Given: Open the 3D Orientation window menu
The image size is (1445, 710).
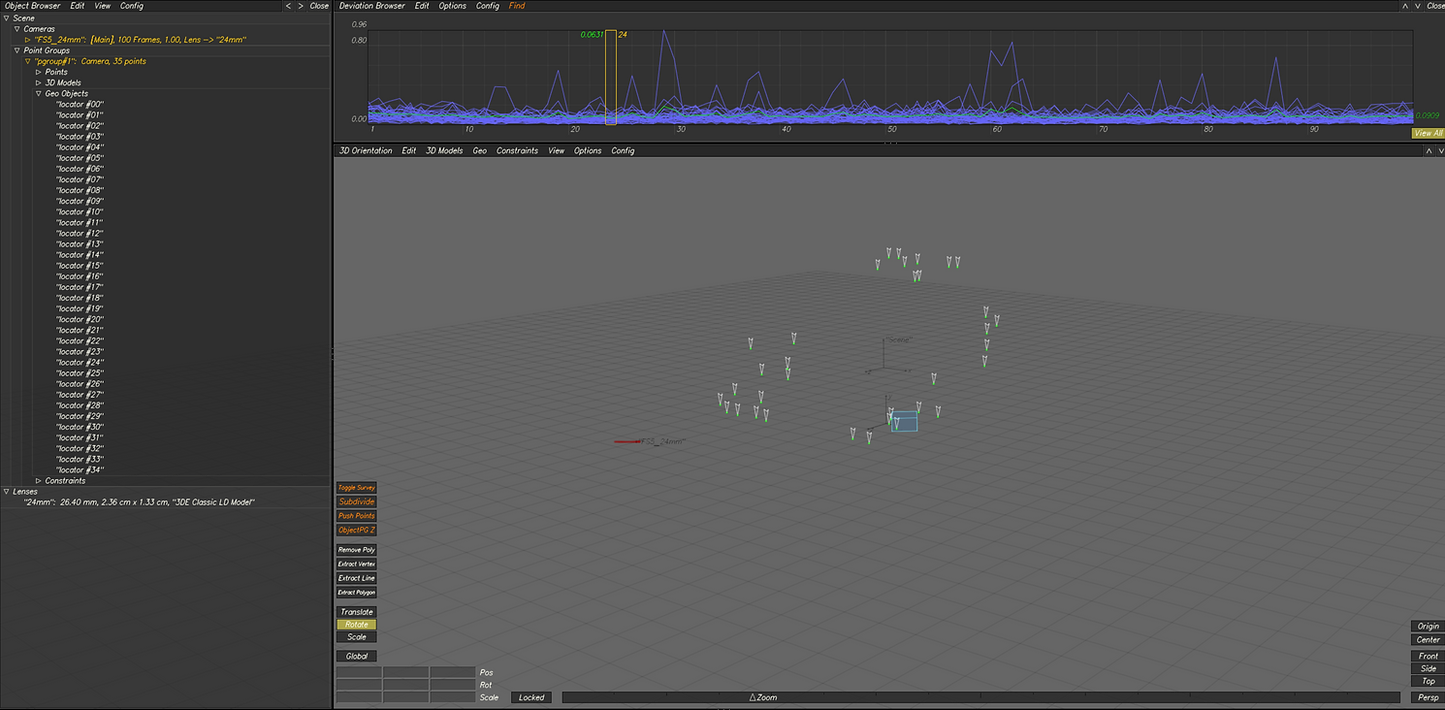Looking at the screenshot, I should click(x=366, y=151).
